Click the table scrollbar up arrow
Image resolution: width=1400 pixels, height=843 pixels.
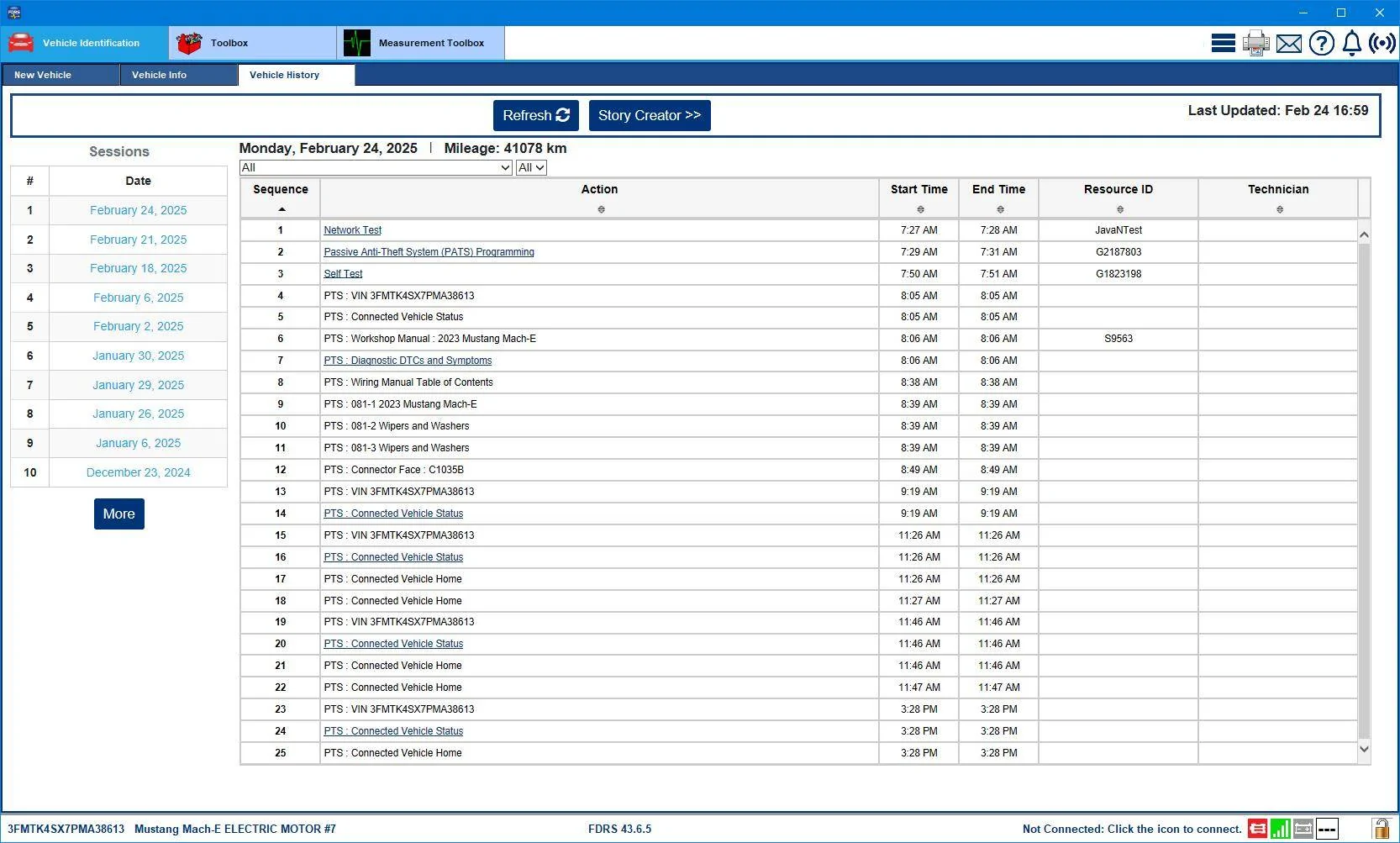tap(1364, 234)
